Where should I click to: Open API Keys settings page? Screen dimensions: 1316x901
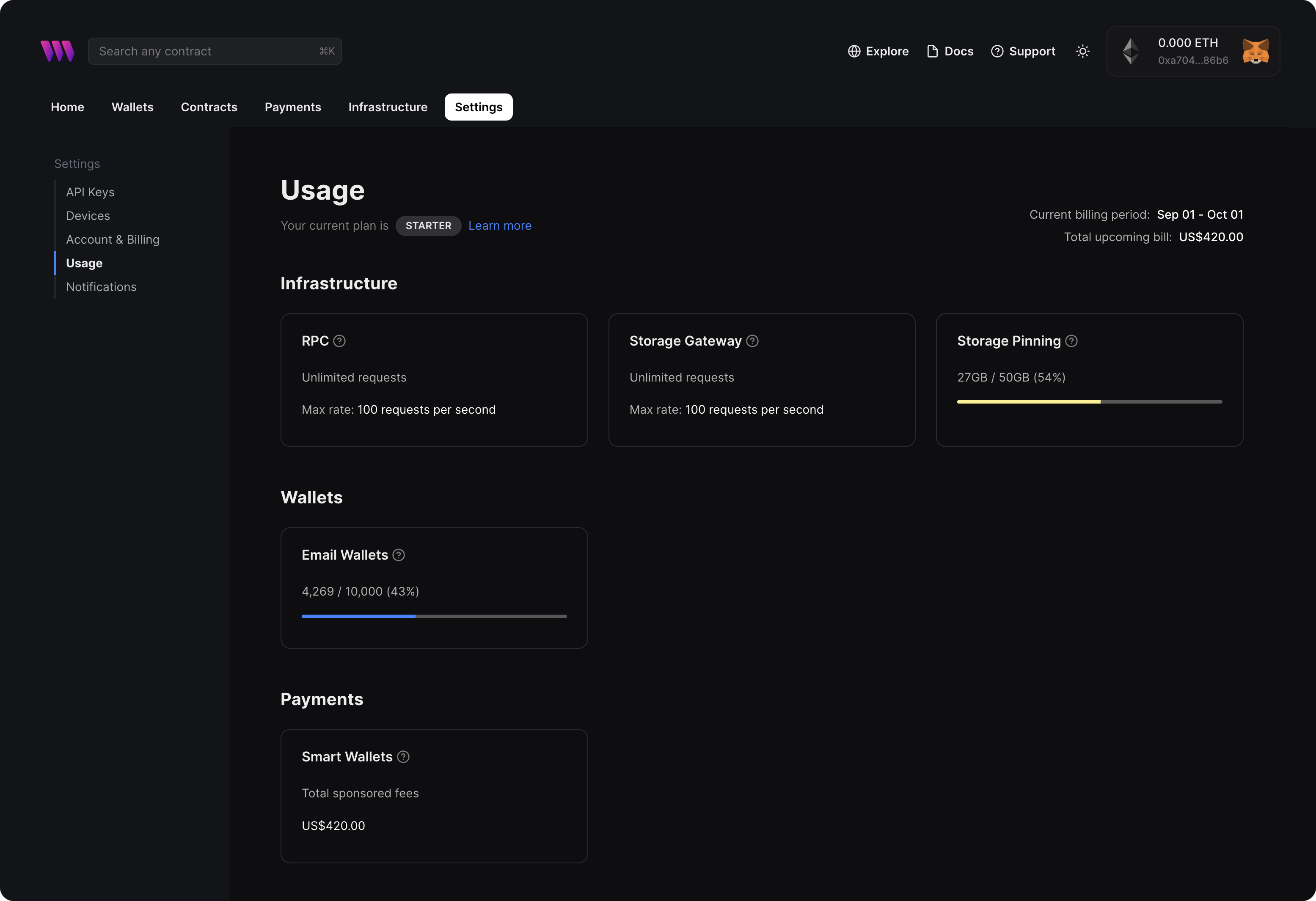[90, 192]
